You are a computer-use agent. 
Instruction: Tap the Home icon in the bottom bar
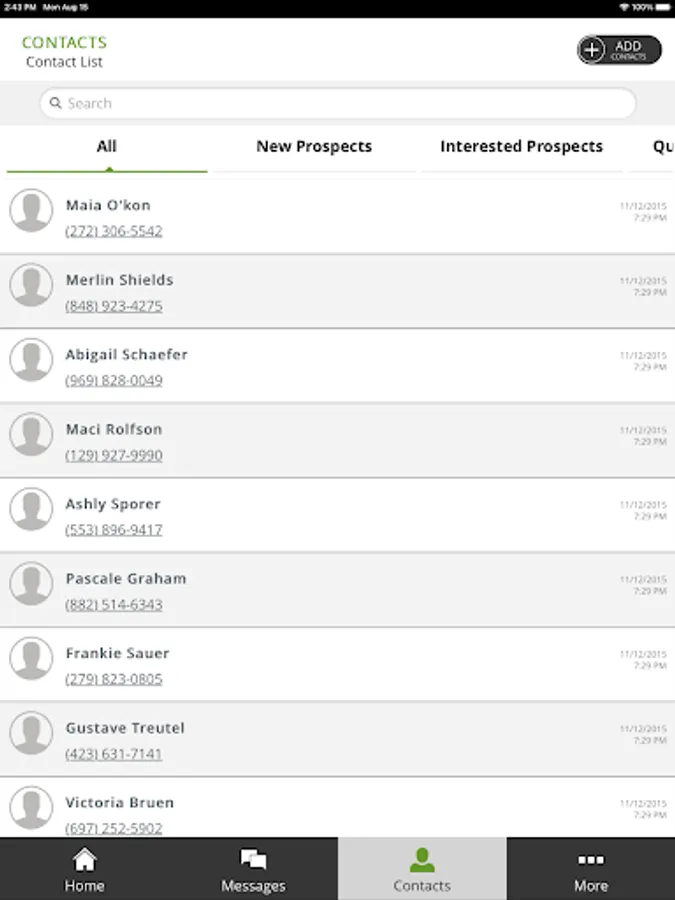[85, 860]
